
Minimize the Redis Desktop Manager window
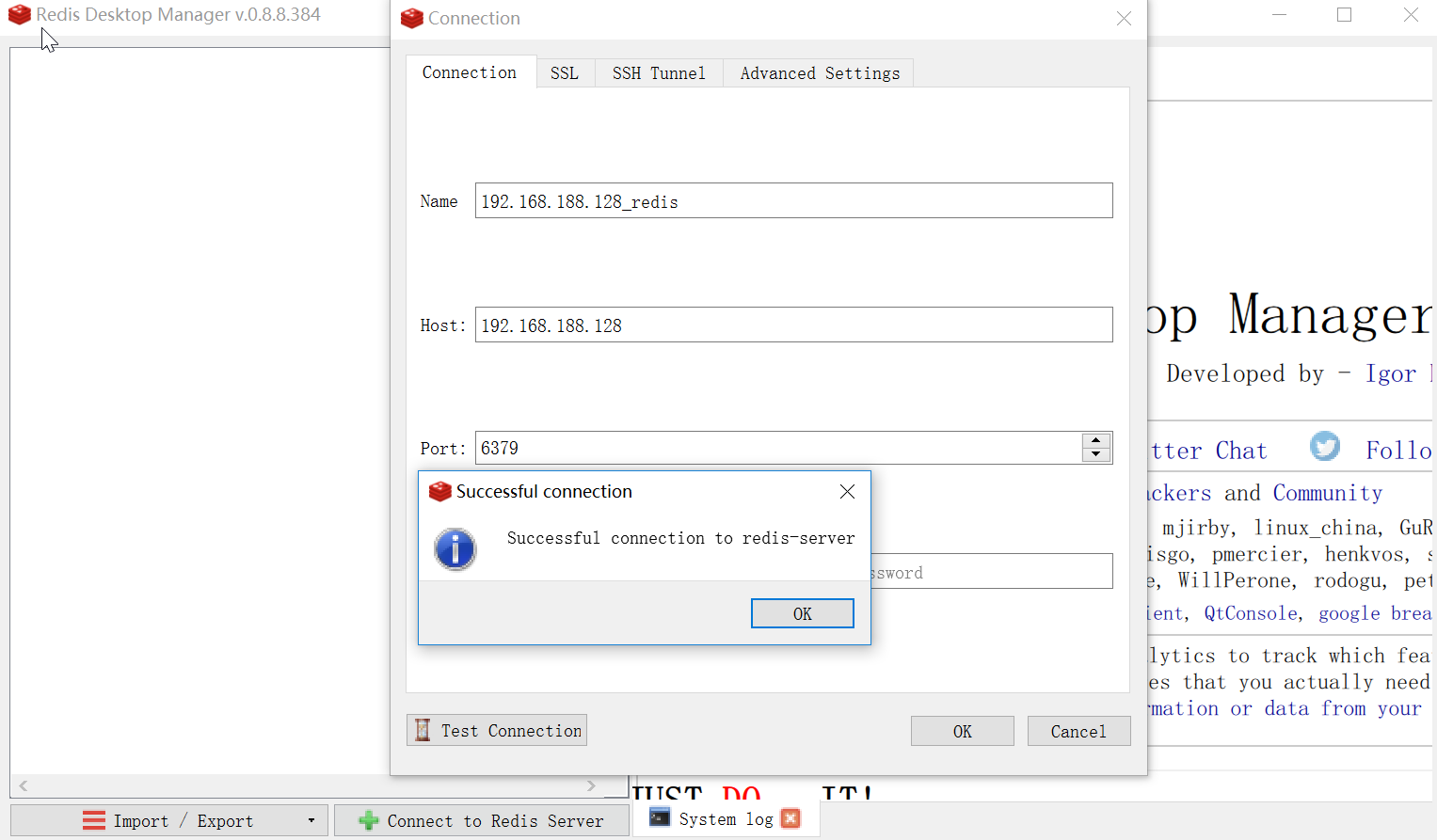1280,14
